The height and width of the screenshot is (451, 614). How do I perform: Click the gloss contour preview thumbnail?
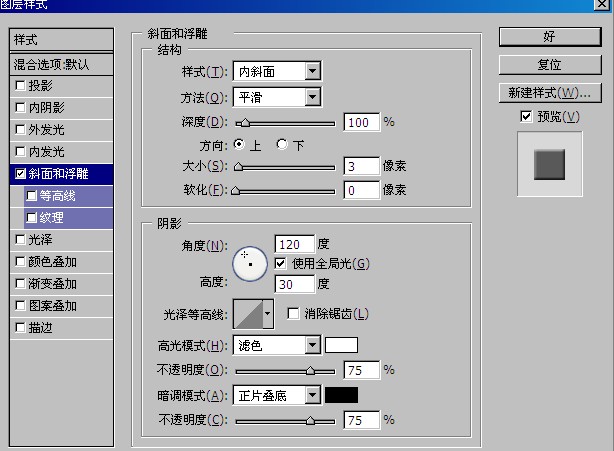[248, 314]
